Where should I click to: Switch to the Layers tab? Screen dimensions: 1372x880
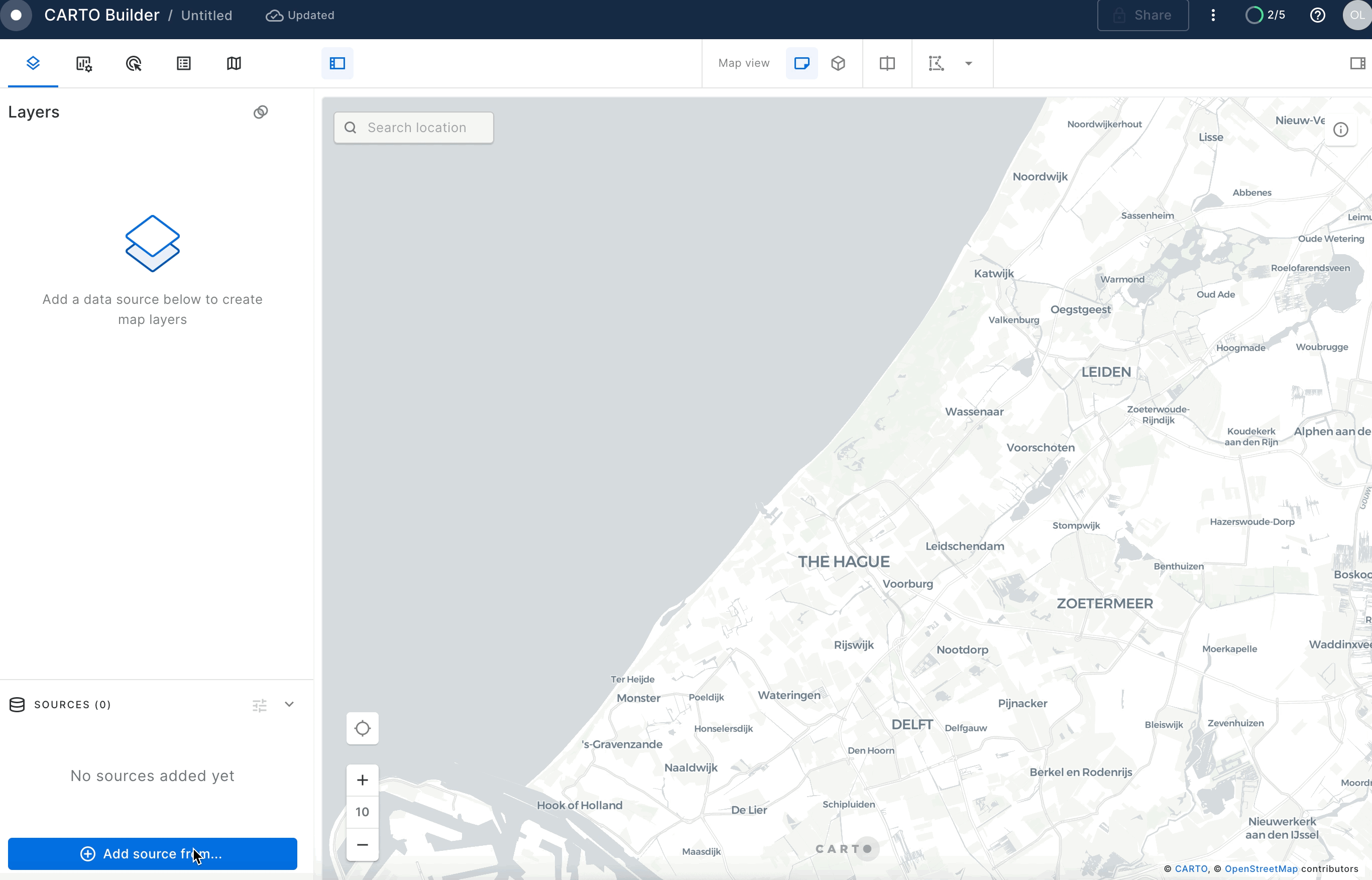click(x=33, y=63)
